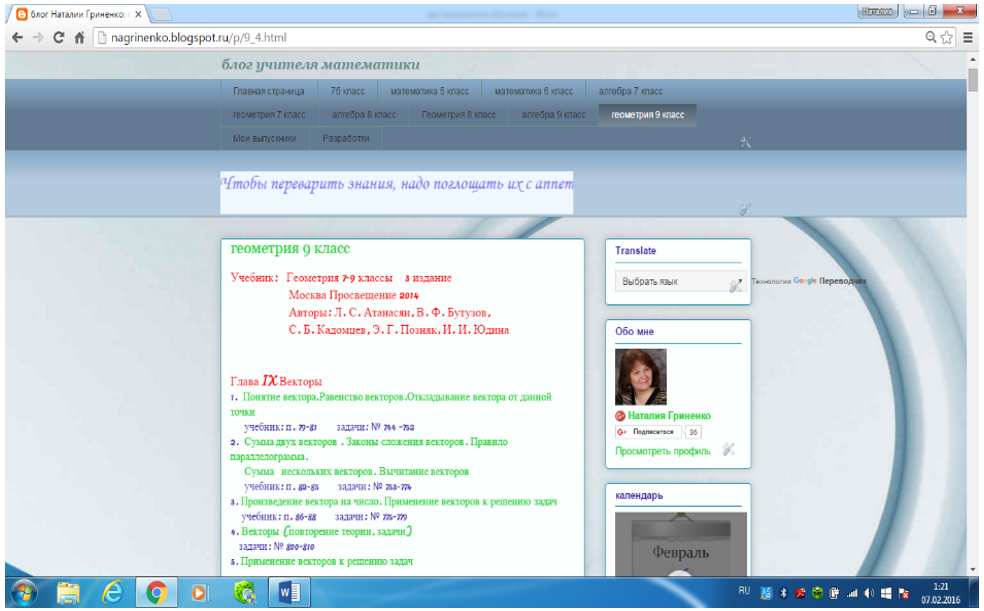This screenshot has height=611, width=984.
Task: Click wrench edit icon in navigation bar
Action: 745,142
